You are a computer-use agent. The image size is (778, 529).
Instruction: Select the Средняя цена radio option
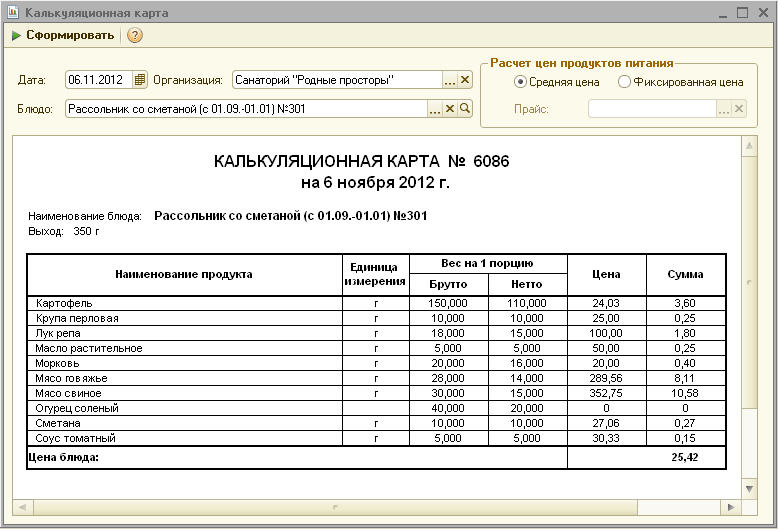[520, 82]
